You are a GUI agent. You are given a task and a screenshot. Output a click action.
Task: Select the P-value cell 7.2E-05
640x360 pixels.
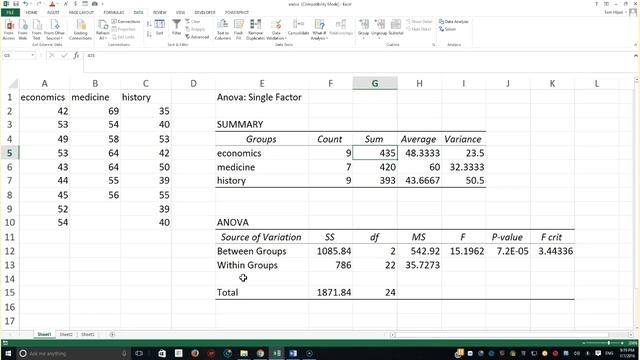[x=508, y=251]
